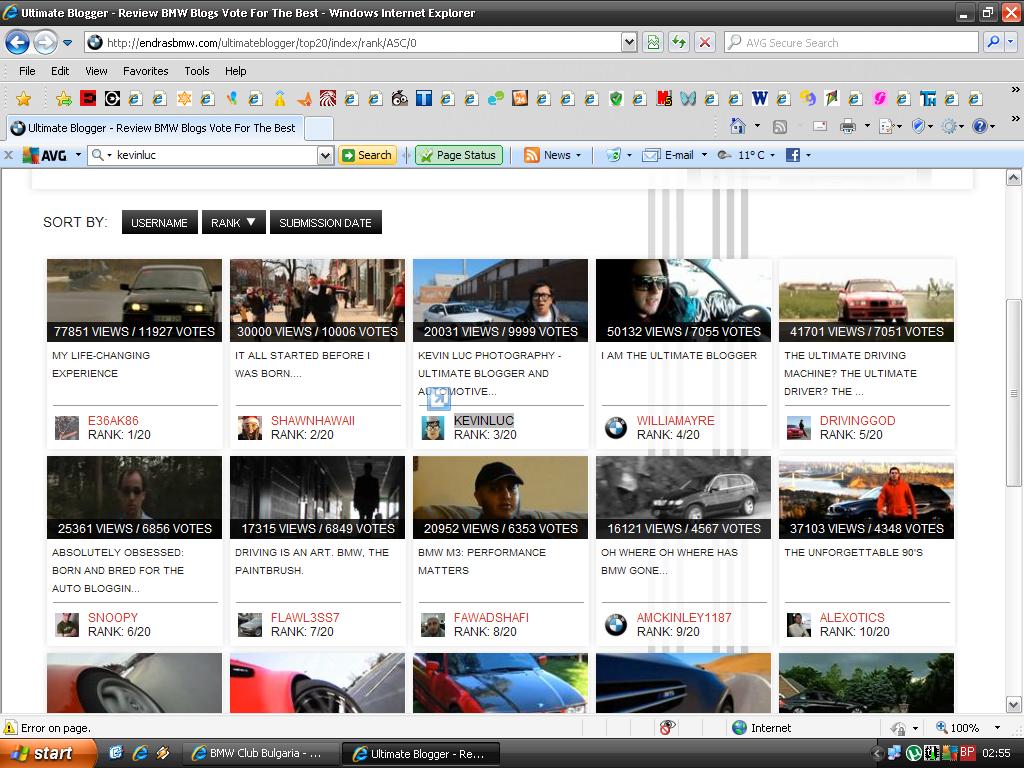Open the Tools menu in the menu bar
The height and width of the screenshot is (768, 1024).
pyautogui.click(x=197, y=71)
